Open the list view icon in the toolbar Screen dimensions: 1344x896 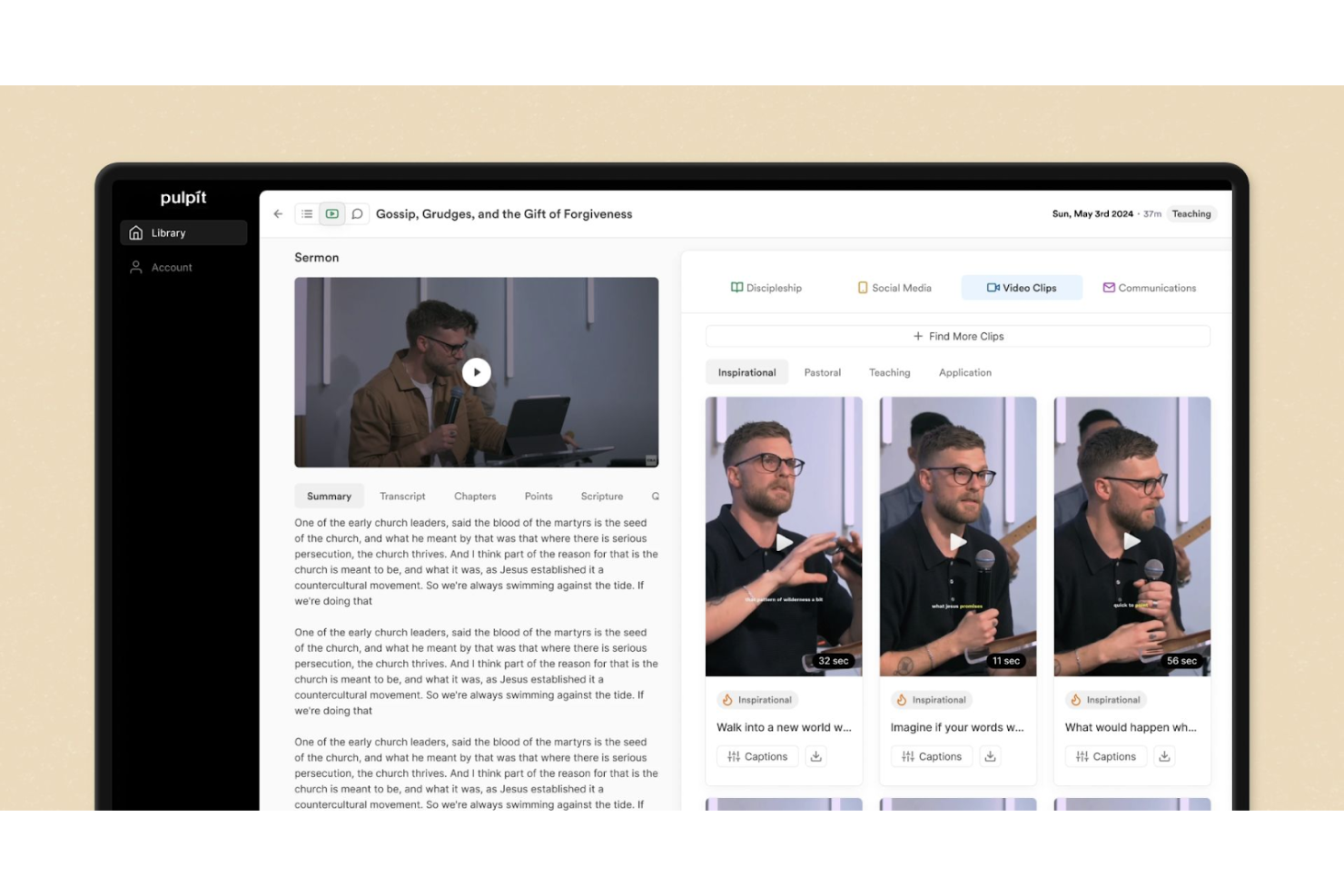(306, 213)
